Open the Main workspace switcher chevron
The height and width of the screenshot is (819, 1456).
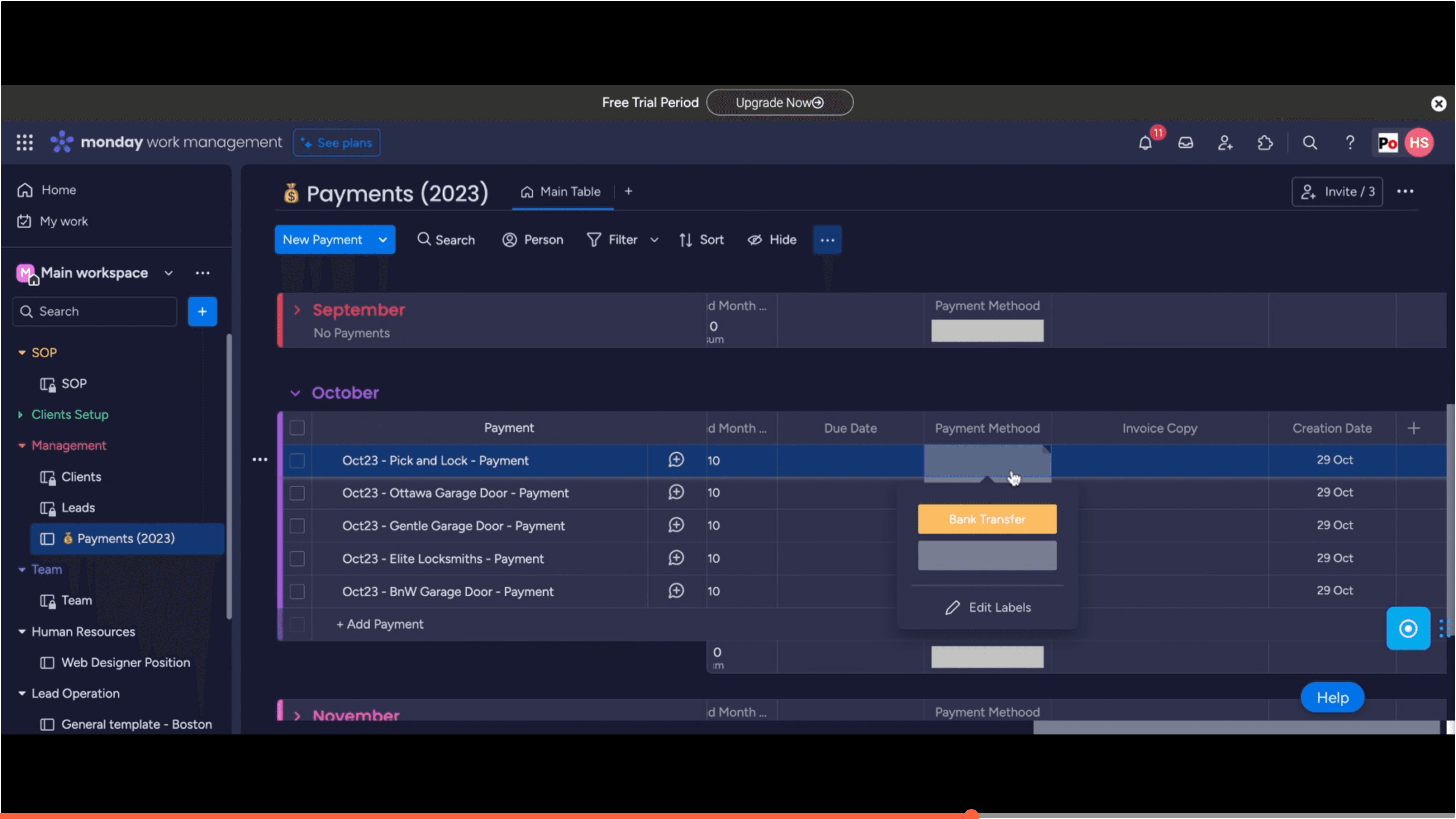pyautogui.click(x=168, y=273)
